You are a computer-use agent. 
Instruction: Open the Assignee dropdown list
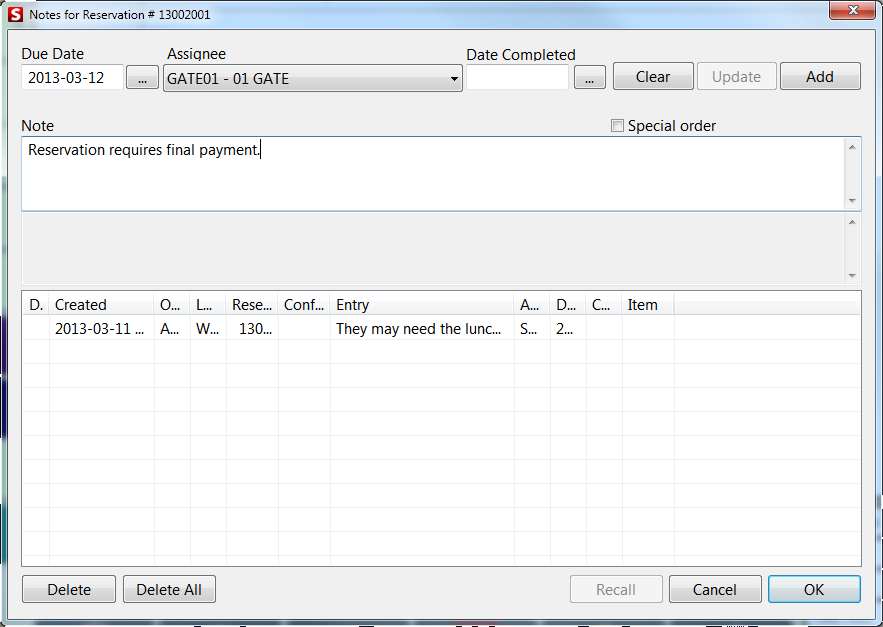coord(454,77)
